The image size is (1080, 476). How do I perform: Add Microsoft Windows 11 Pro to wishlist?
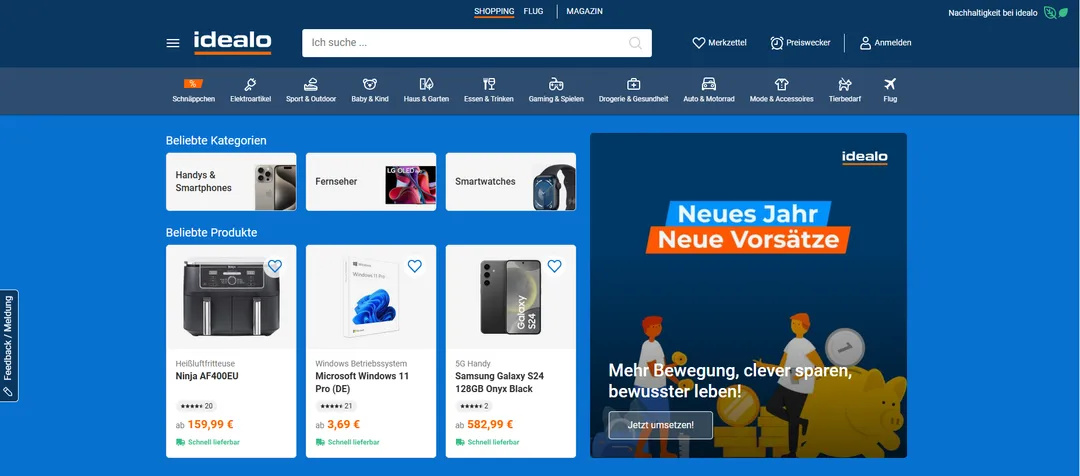415,266
